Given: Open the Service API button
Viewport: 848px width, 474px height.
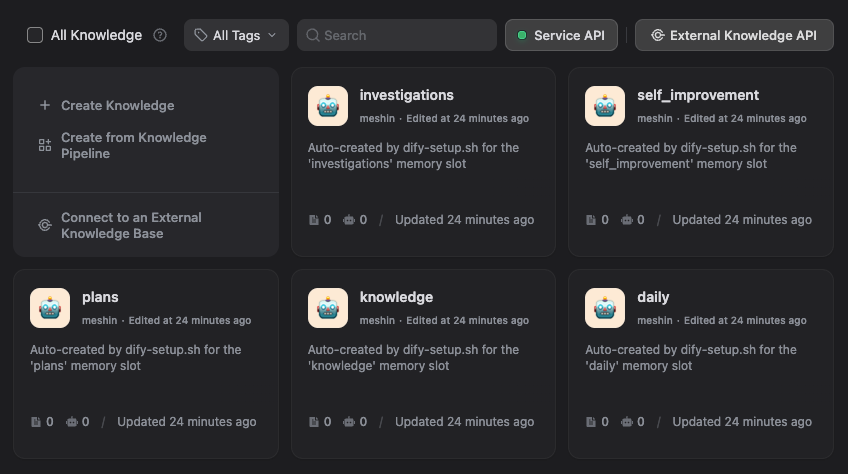Looking at the screenshot, I should click(x=561, y=35).
